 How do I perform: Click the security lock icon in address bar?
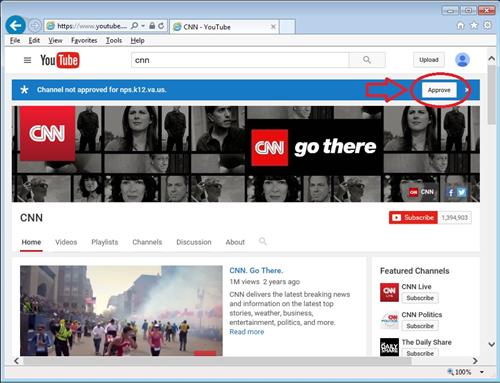click(152, 26)
